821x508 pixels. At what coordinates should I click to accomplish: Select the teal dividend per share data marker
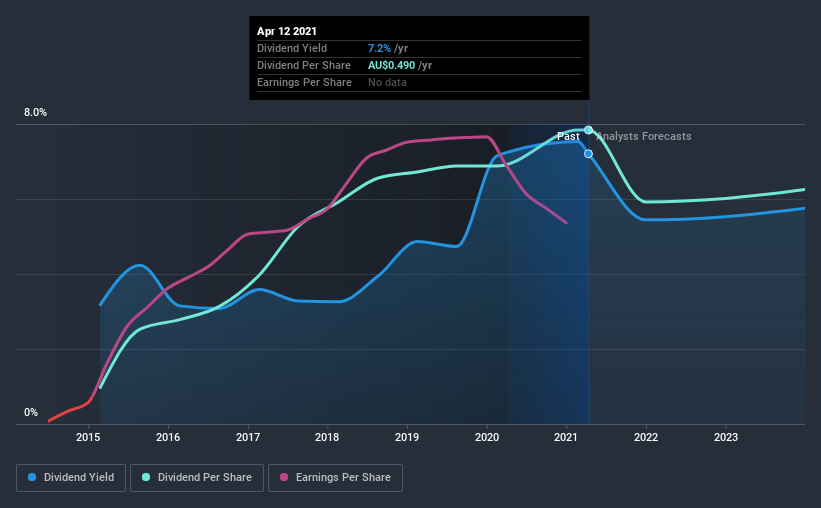(589, 130)
